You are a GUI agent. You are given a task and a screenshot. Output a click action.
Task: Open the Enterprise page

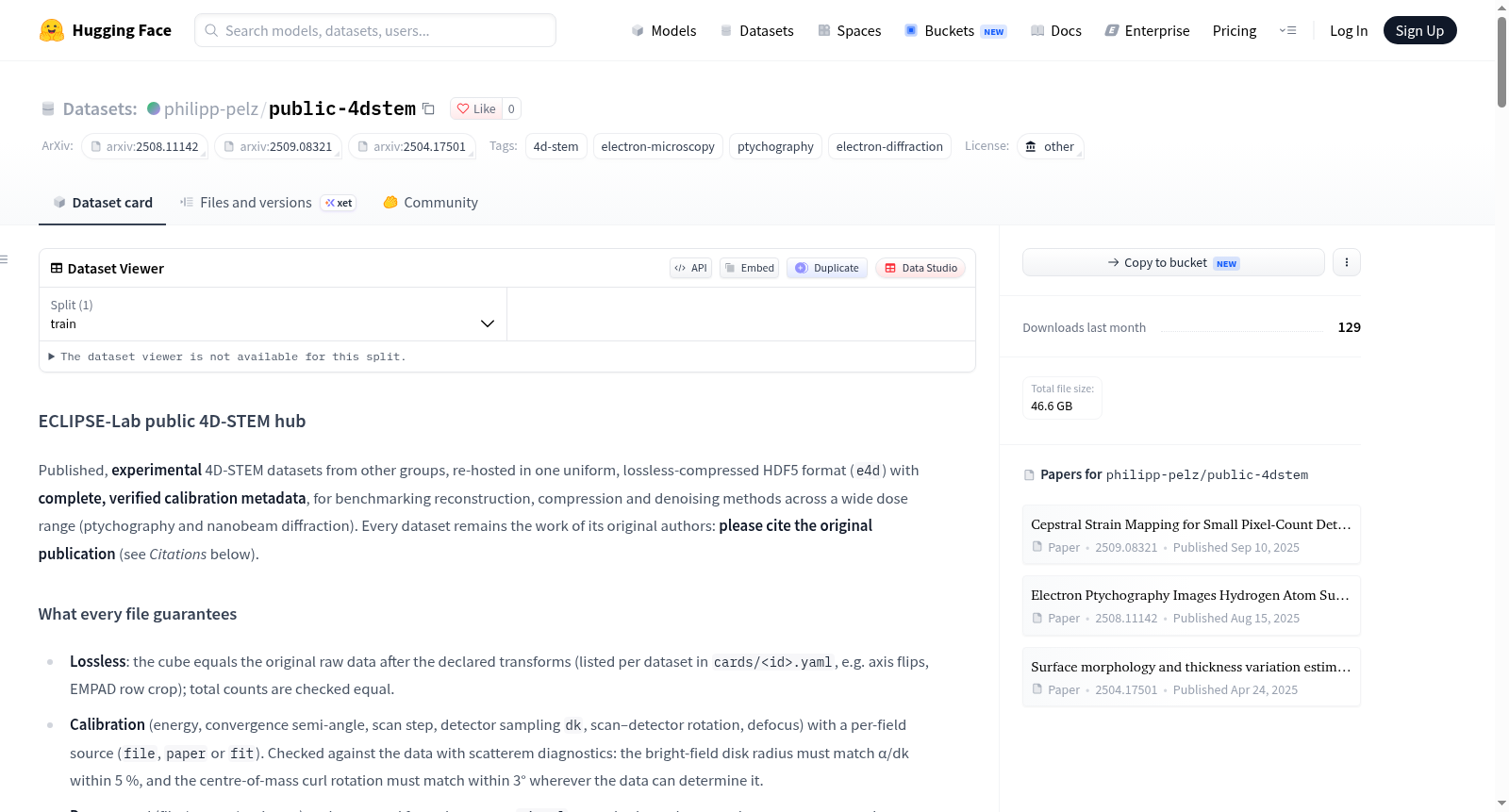(x=1148, y=30)
